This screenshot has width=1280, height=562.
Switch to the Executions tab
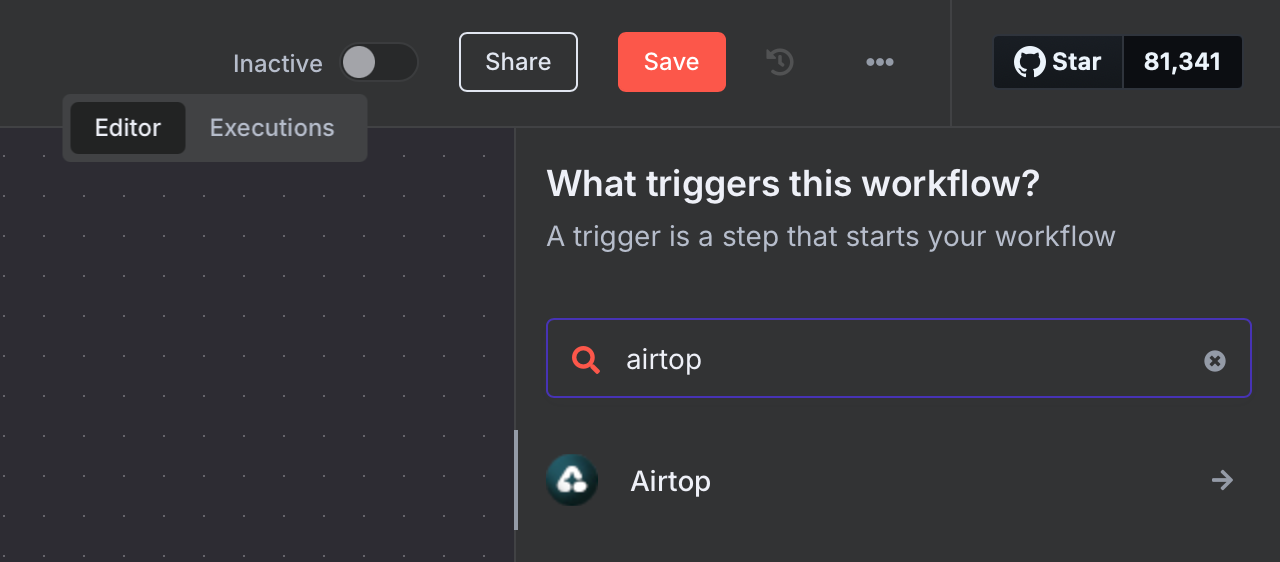click(x=272, y=128)
